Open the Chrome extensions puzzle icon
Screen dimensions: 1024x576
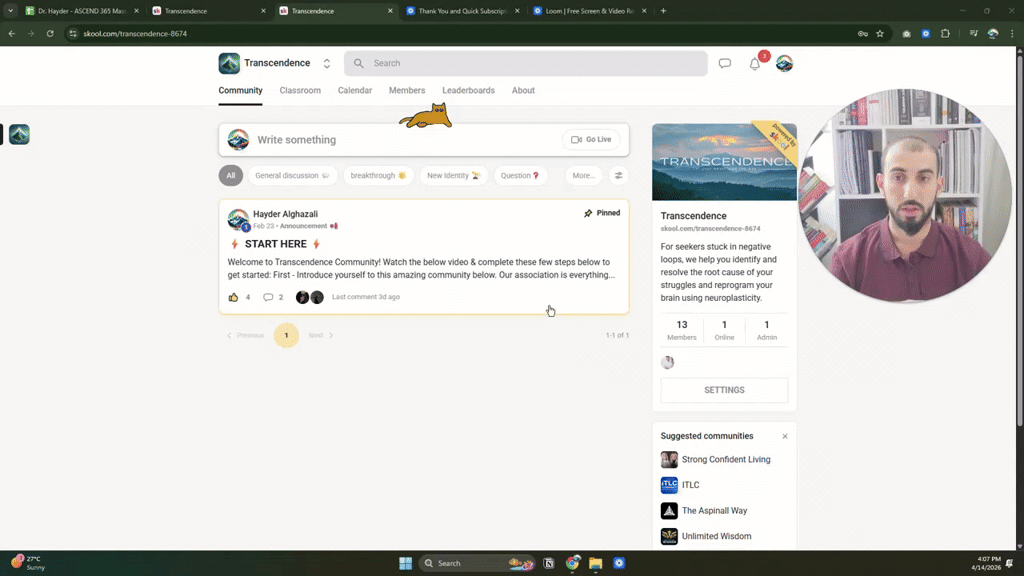[945, 33]
